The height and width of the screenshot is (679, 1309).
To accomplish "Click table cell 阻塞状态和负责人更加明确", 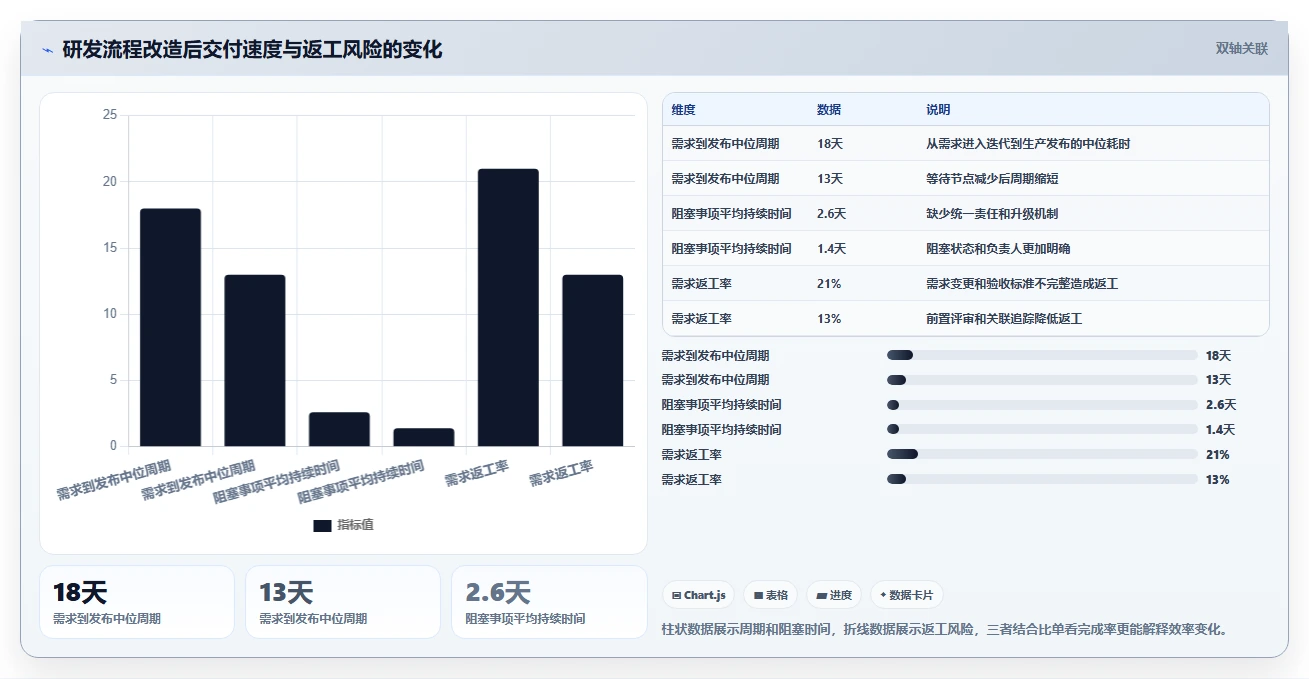I will point(998,249).
